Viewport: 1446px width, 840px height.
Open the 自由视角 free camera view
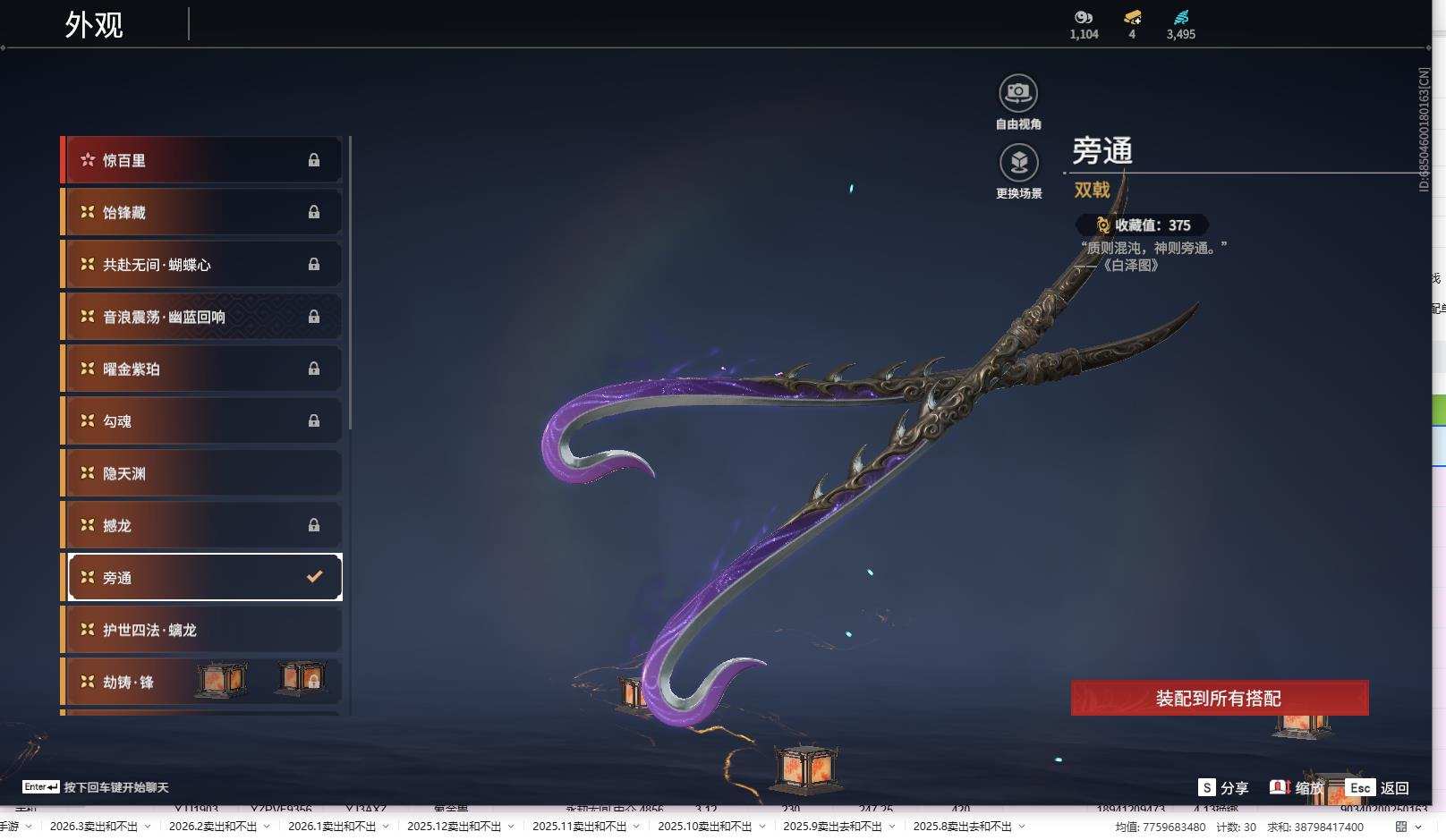click(x=1017, y=90)
